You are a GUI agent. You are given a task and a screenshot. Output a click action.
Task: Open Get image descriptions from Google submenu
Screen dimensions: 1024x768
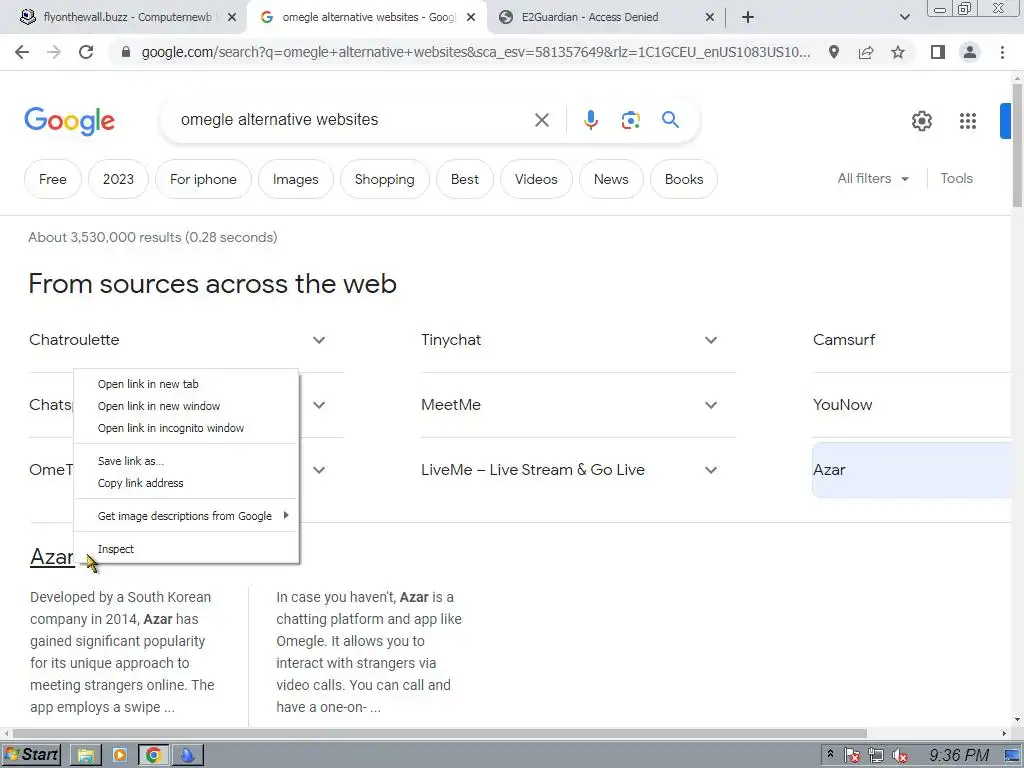tap(186, 516)
